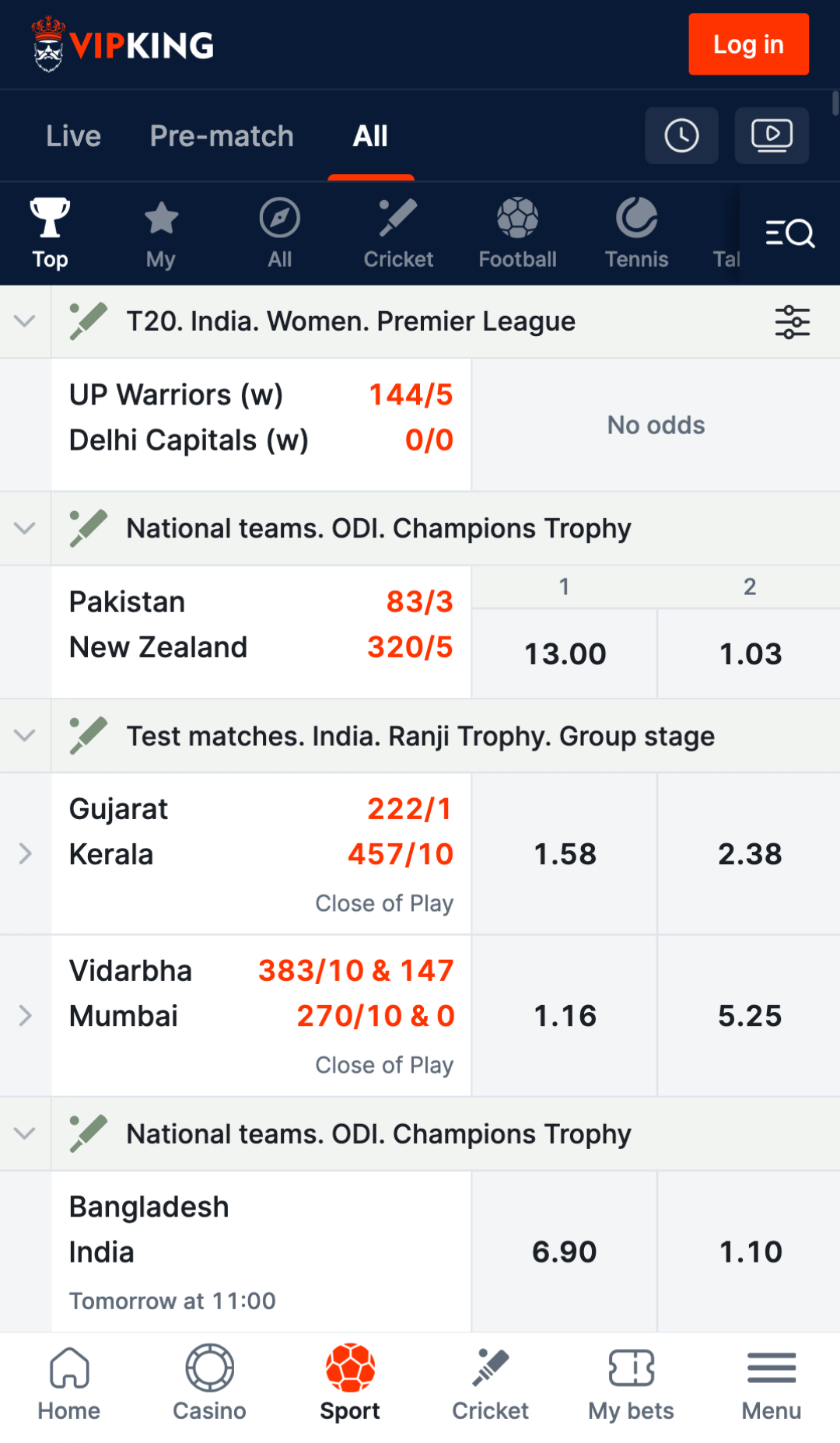Expand the Vidarbha vs Mumbai match details

[x=24, y=1015]
